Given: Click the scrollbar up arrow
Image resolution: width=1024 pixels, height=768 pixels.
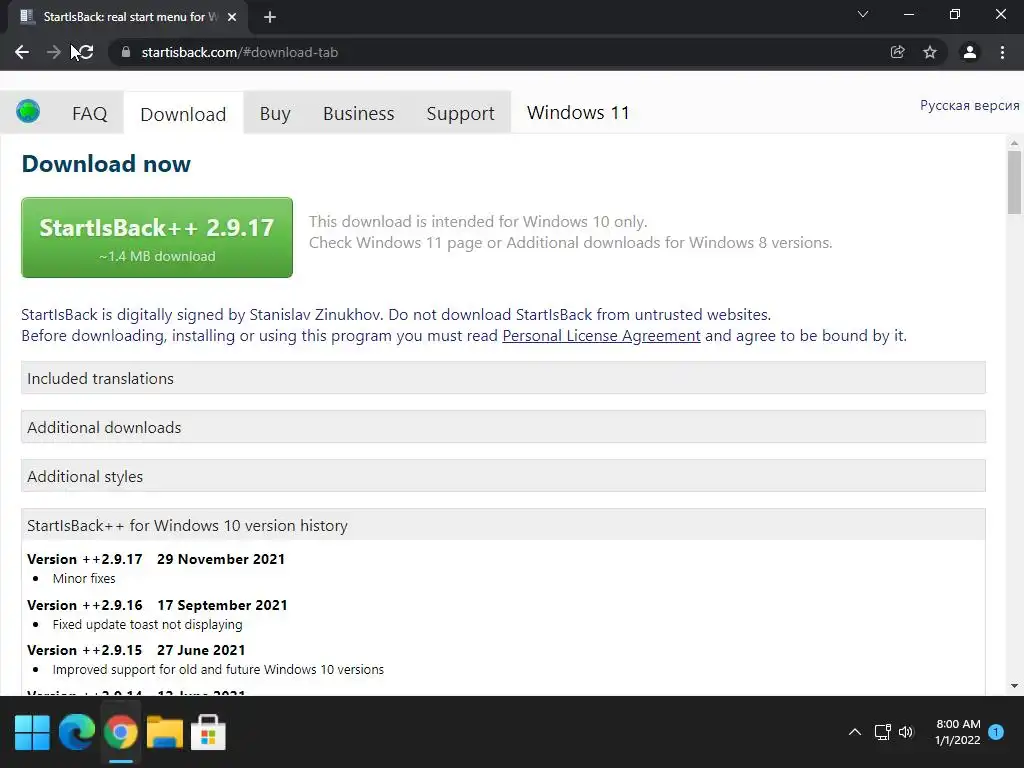Looking at the screenshot, I should (1014, 143).
